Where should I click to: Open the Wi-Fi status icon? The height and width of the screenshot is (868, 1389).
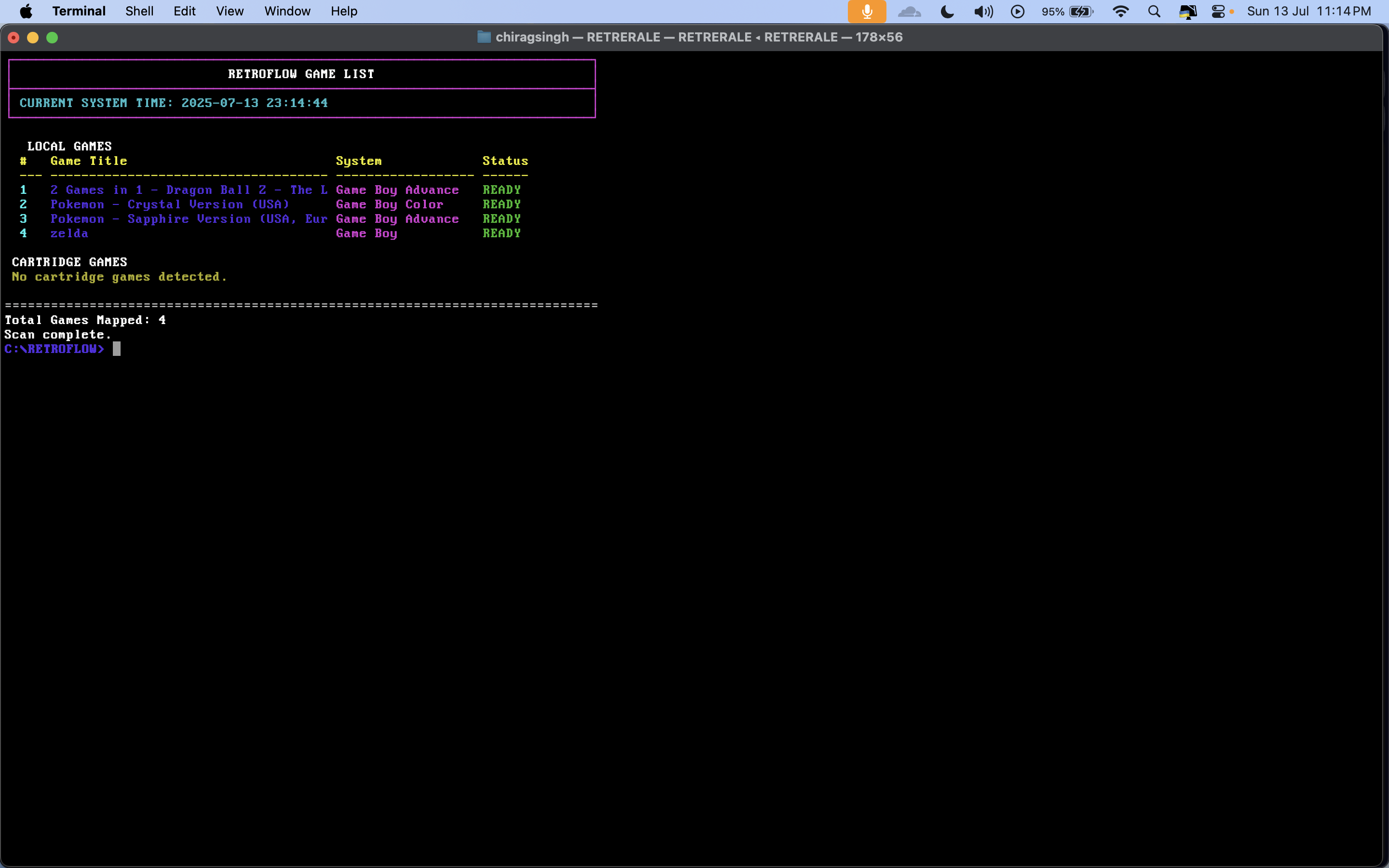click(x=1120, y=12)
